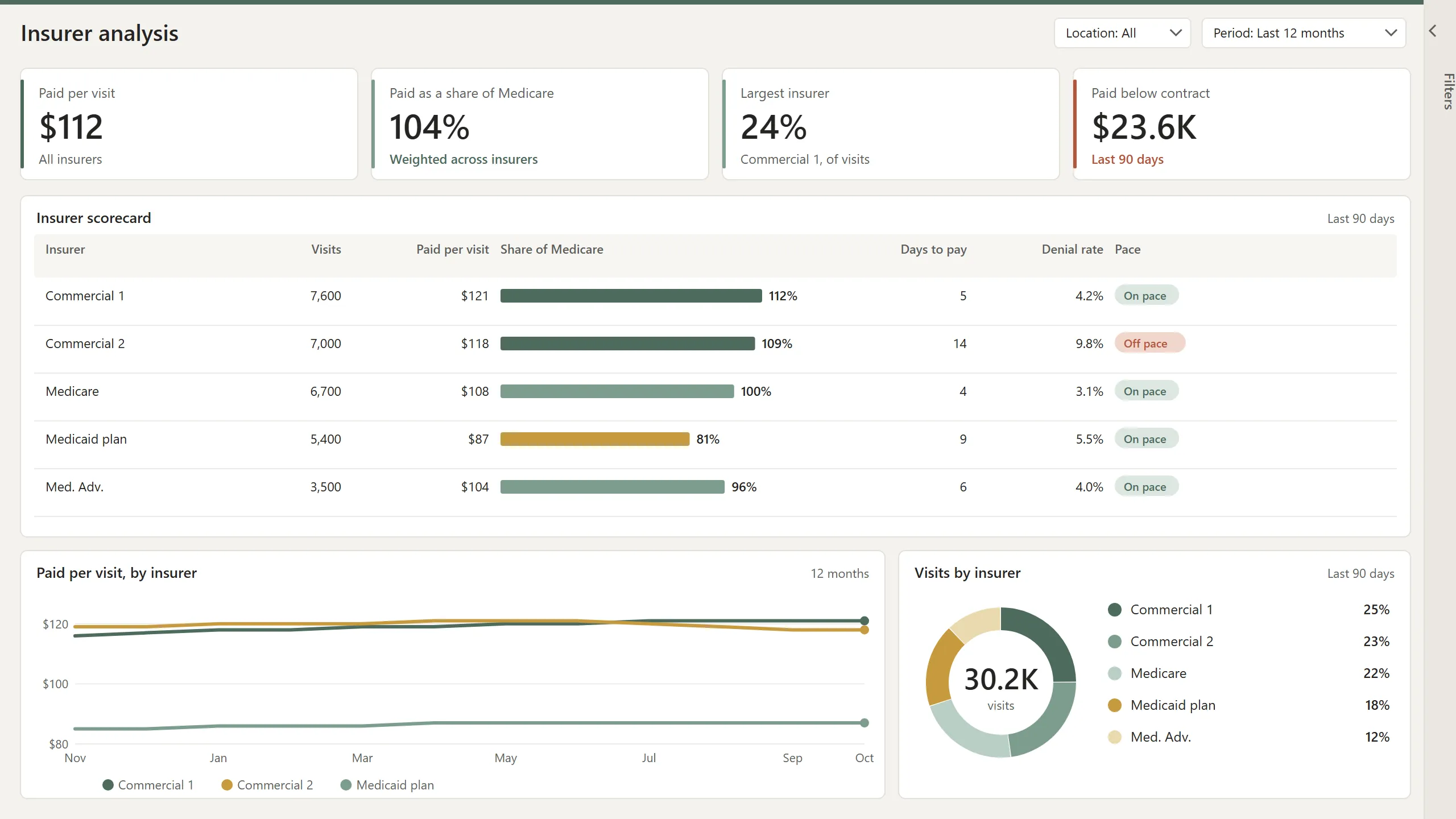
Task: Open the vertical Filters pane label
Action: (1448, 91)
